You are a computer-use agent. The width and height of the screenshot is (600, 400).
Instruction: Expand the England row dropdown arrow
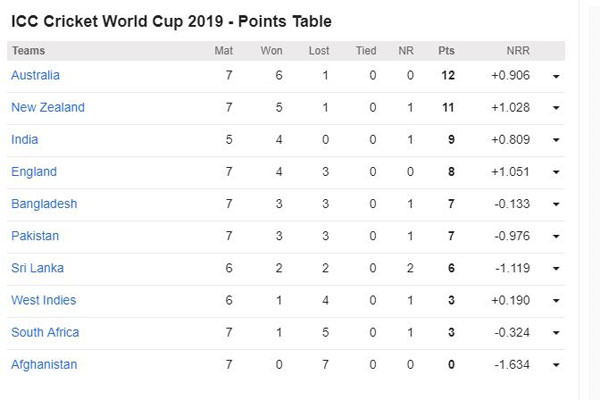tap(556, 172)
